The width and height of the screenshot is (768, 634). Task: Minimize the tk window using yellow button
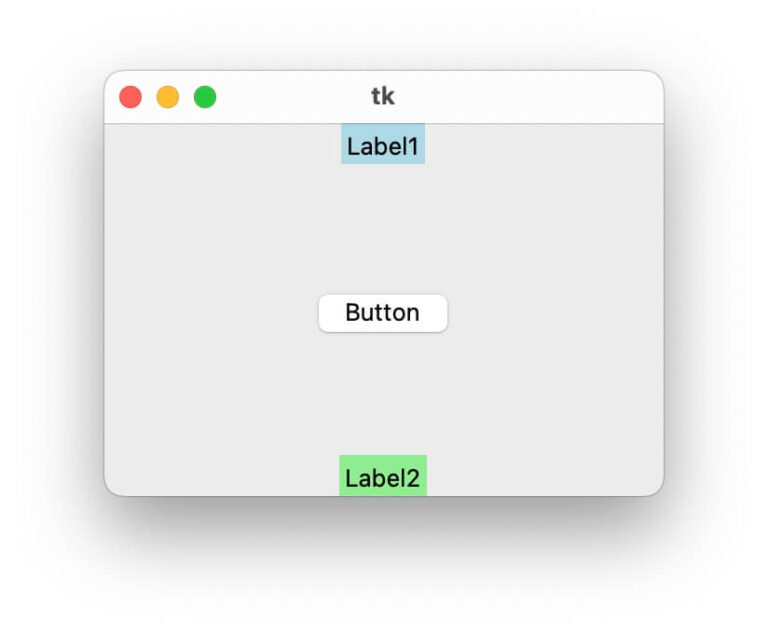tap(168, 97)
